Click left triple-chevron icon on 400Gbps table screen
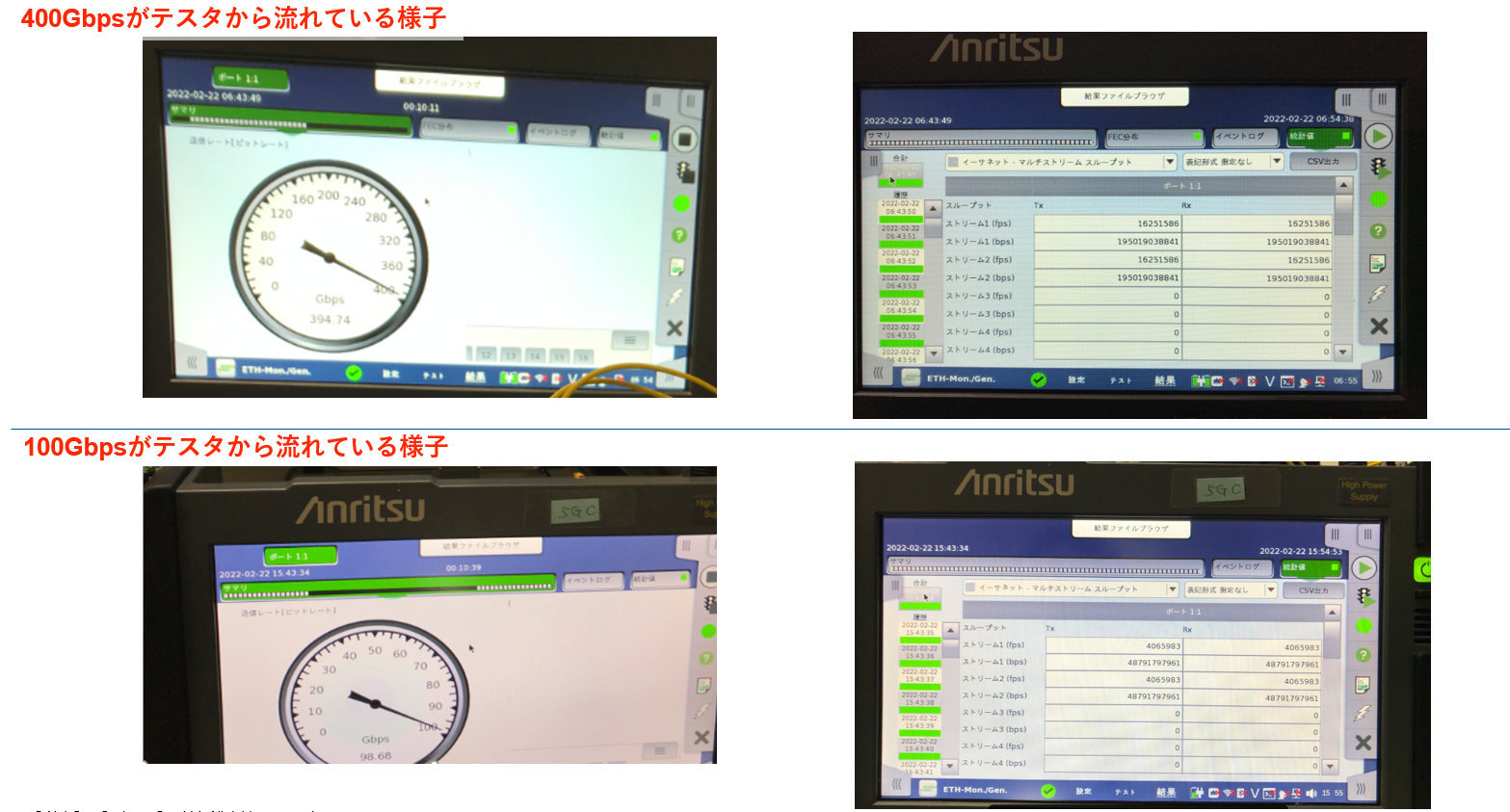The width and height of the screenshot is (1510, 812). pos(878,372)
